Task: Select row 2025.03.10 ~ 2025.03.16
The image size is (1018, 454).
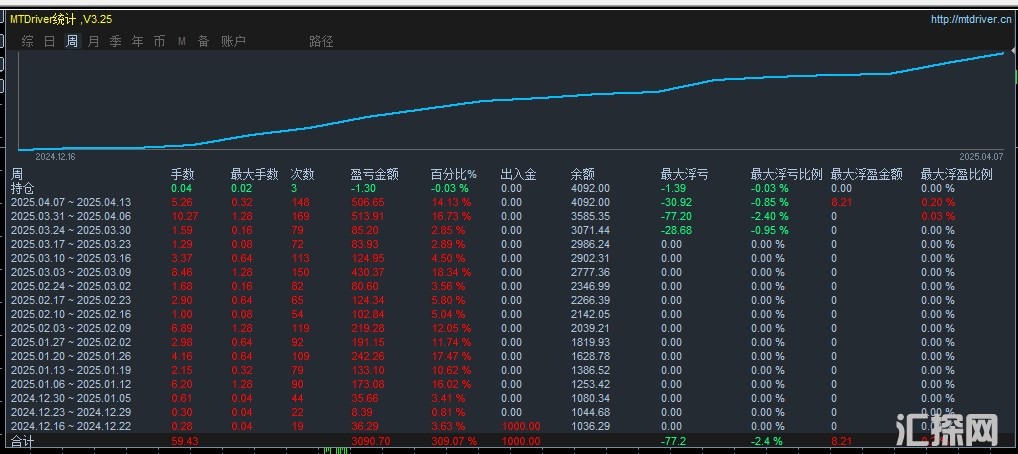Action: click(509, 259)
